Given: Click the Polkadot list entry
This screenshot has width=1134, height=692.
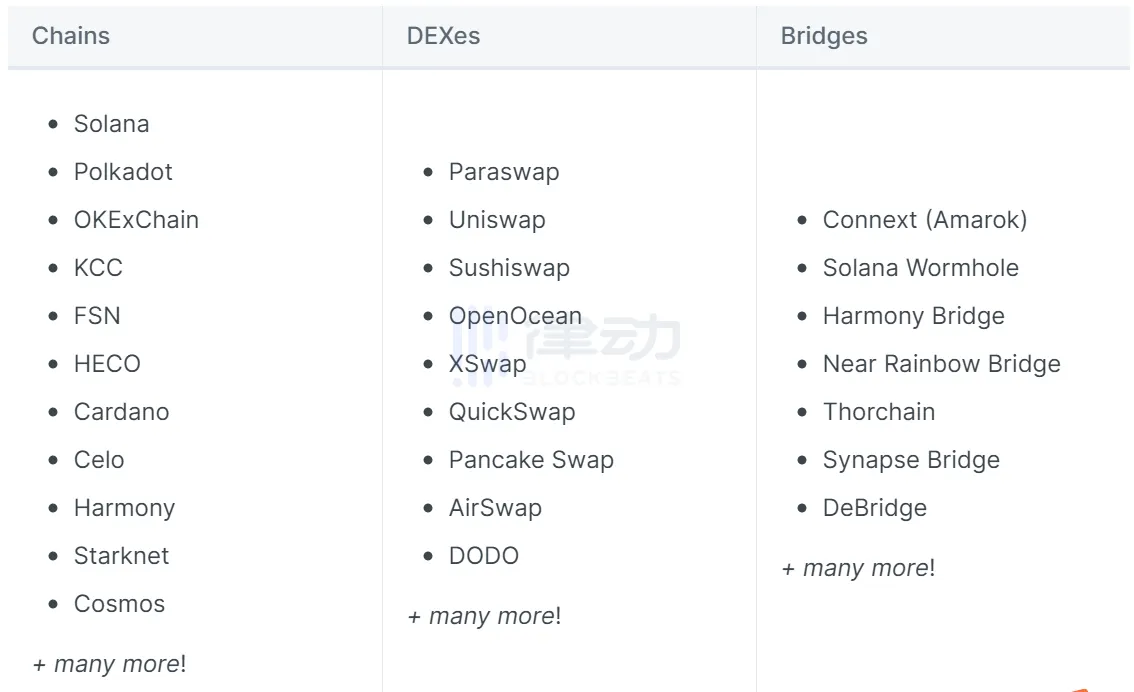Looking at the screenshot, I should click(x=123, y=172).
